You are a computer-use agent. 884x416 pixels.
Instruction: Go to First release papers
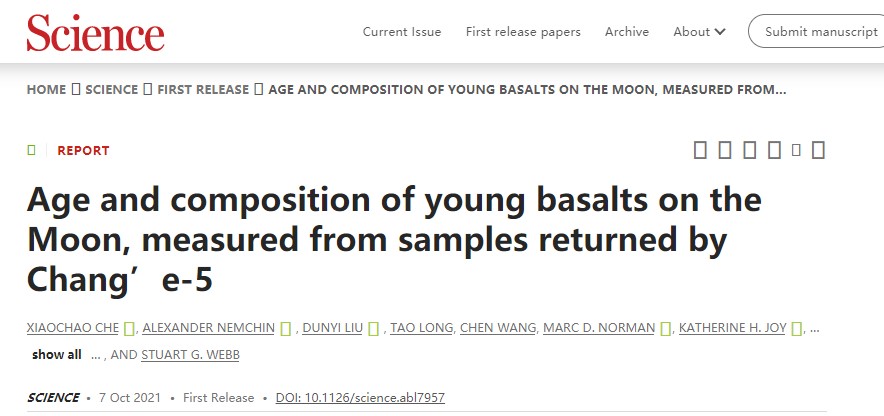[523, 31]
